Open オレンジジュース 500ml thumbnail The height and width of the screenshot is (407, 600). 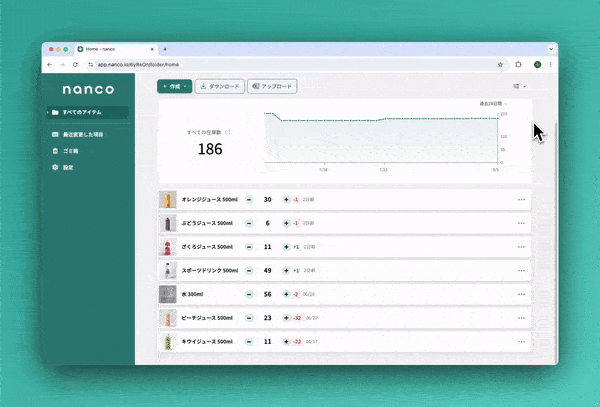[168, 199]
